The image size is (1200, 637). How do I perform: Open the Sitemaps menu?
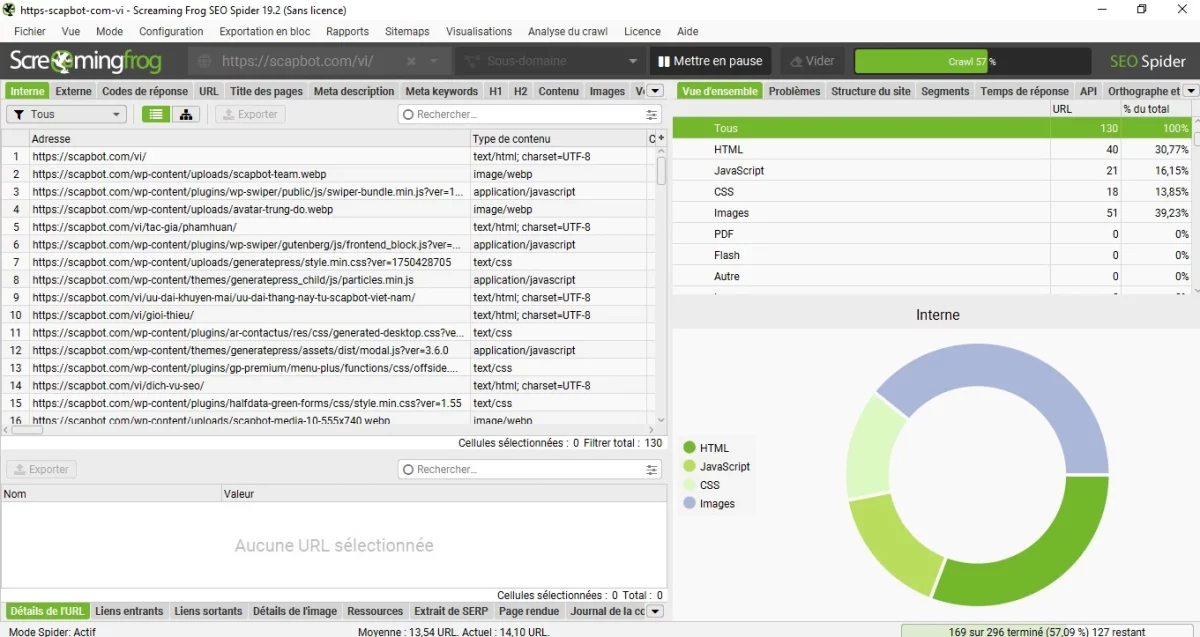407,31
